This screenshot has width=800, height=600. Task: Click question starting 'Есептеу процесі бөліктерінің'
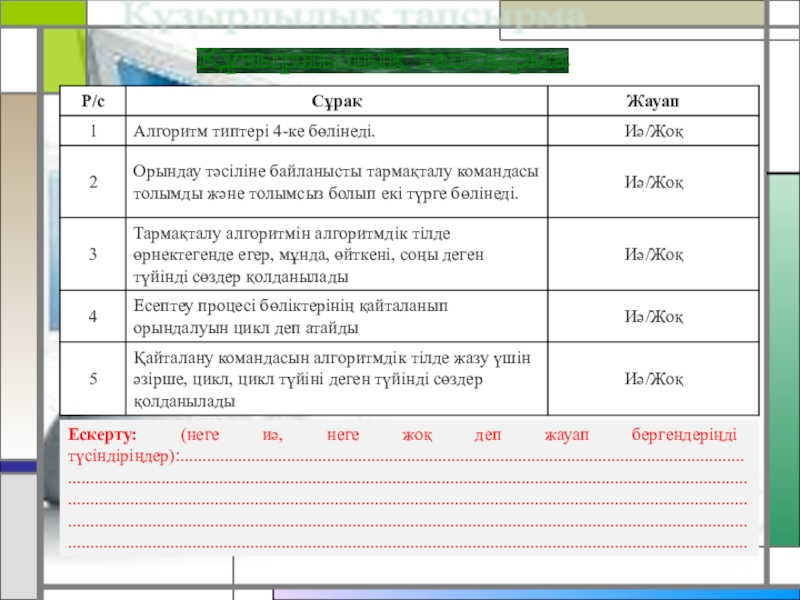click(x=290, y=316)
